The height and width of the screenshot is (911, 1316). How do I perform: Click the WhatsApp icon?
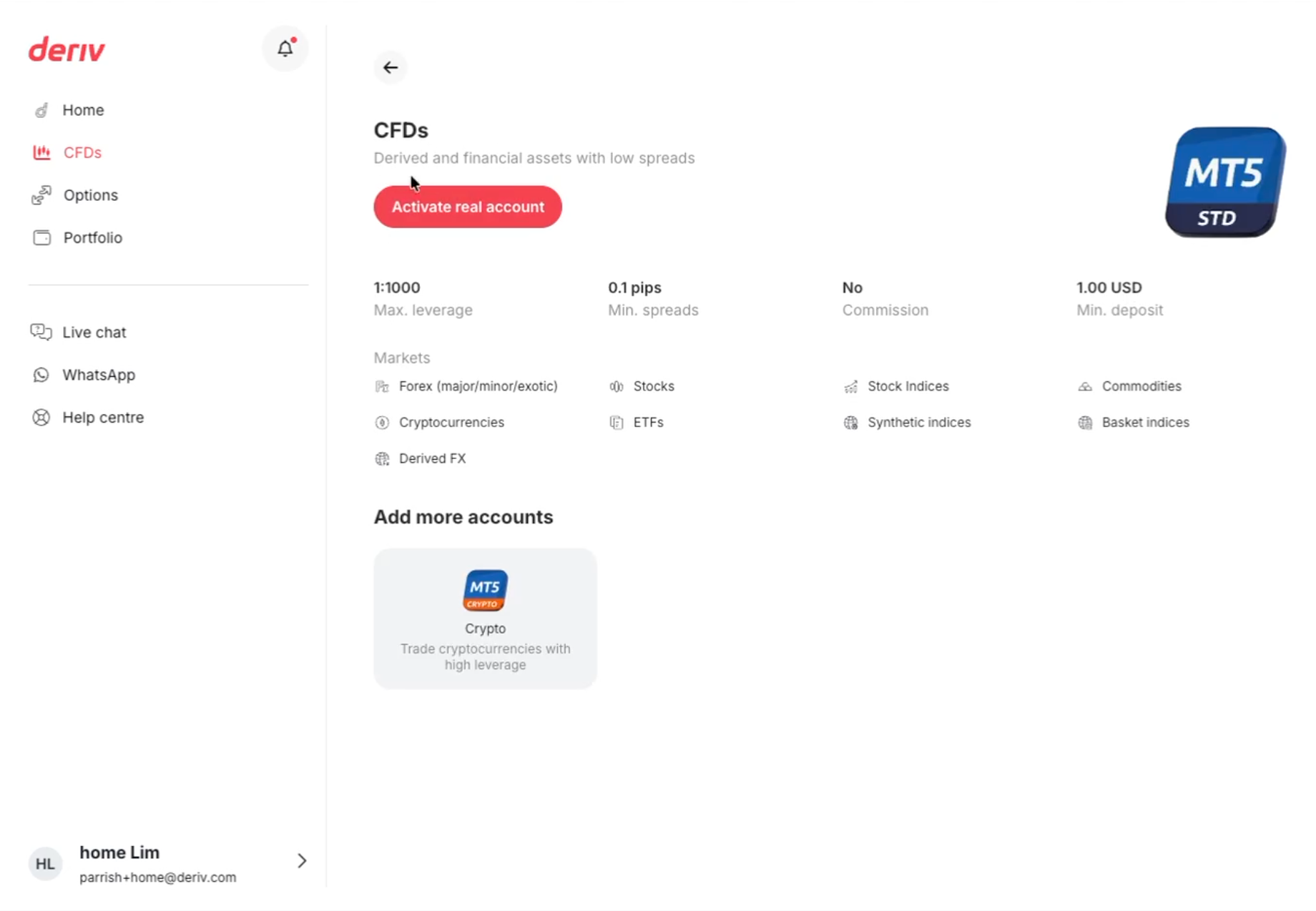pyautogui.click(x=41, y=375)
